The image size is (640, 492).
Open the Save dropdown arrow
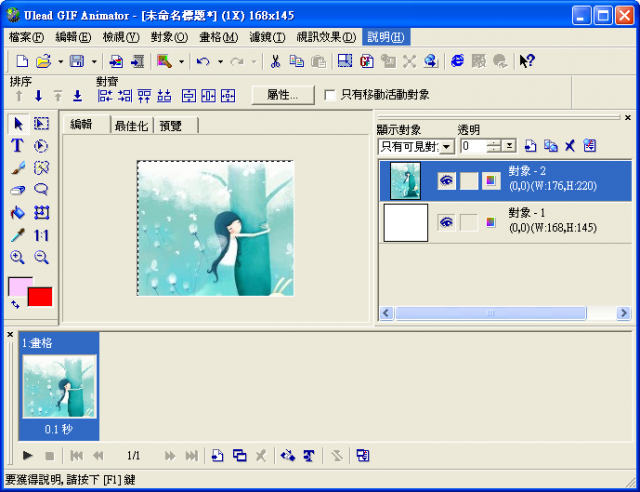[94, 62]
